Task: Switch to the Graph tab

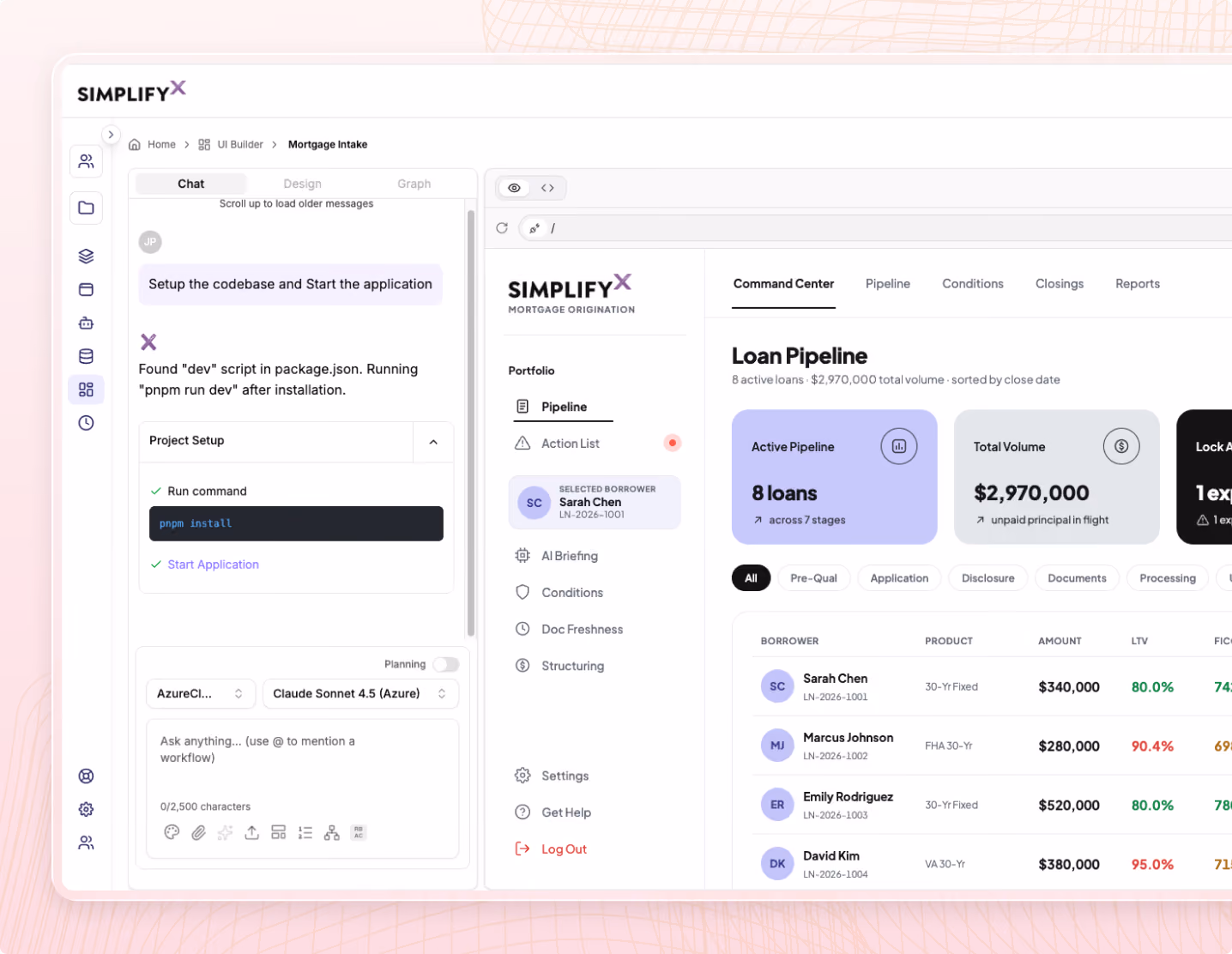Action: [x=414, y=184]
